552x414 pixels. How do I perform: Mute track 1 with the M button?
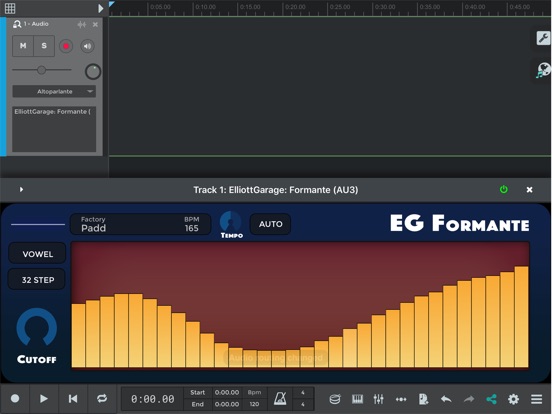point(23,46)
